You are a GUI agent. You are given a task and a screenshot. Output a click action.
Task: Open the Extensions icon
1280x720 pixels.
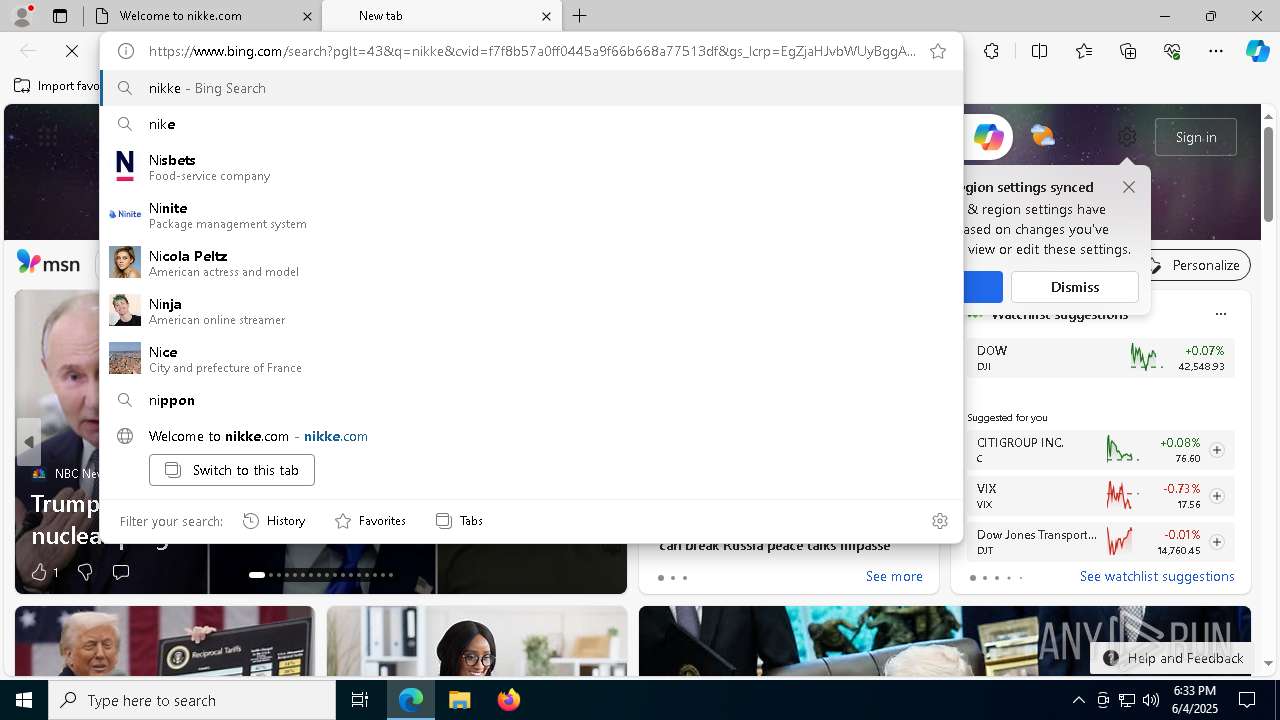991,51
